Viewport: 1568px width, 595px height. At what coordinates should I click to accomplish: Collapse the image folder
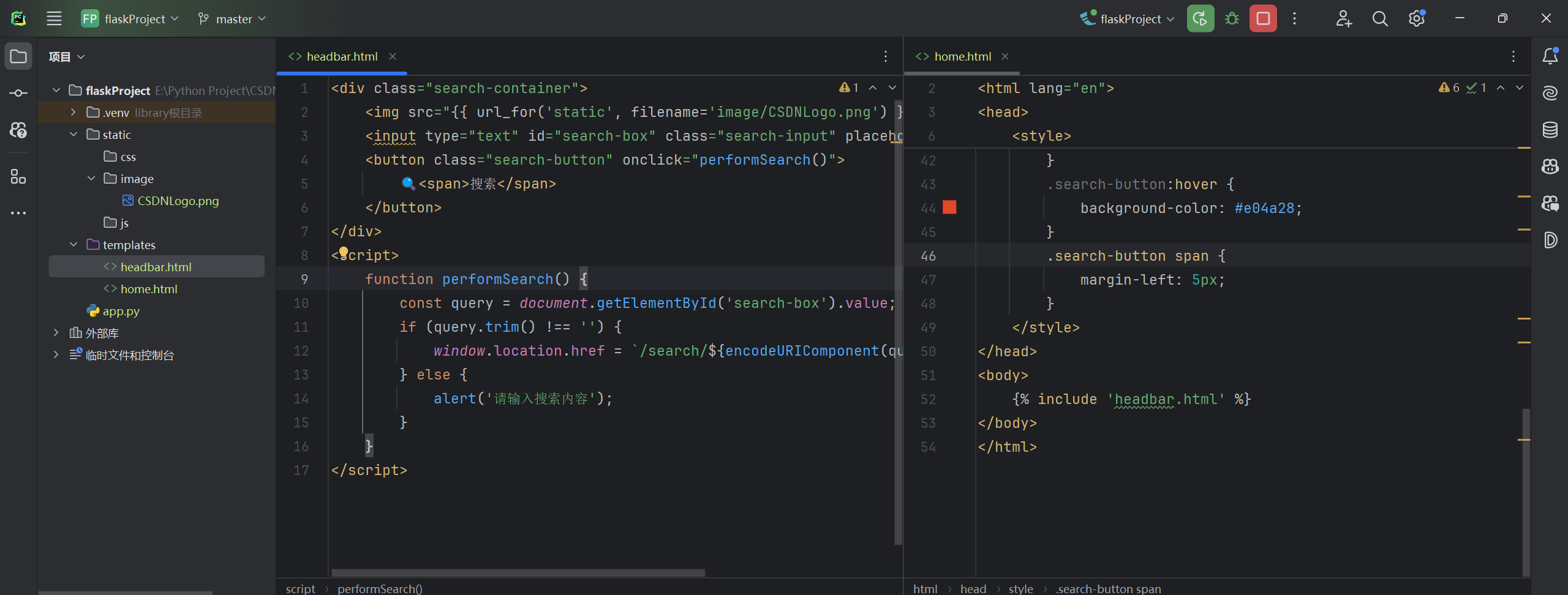point(91,178)
